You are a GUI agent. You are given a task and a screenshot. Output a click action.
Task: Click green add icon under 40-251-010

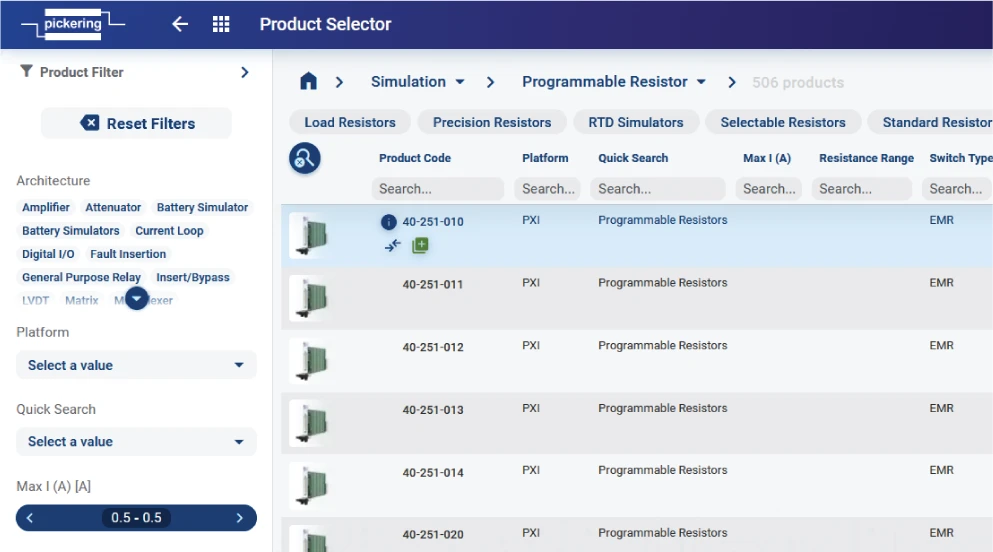tap(421, 245)
